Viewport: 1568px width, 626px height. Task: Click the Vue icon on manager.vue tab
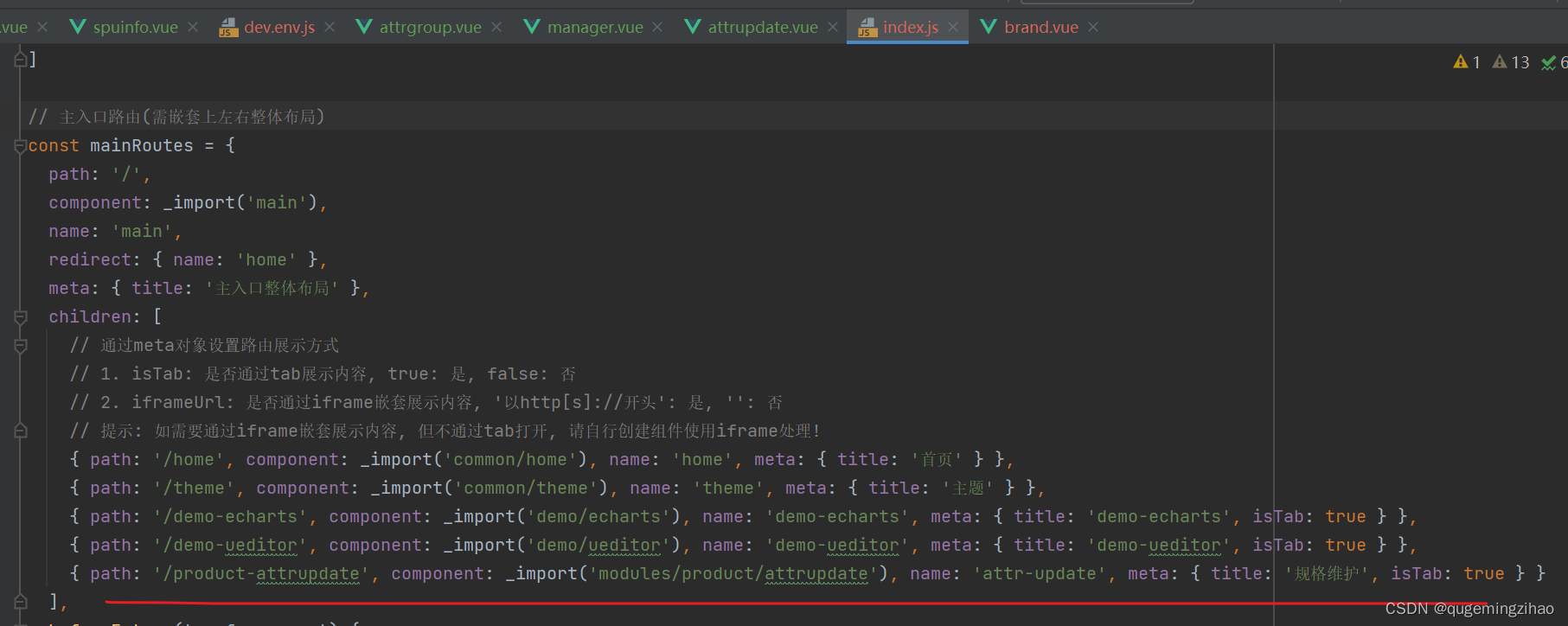click(x=532, y=27)
